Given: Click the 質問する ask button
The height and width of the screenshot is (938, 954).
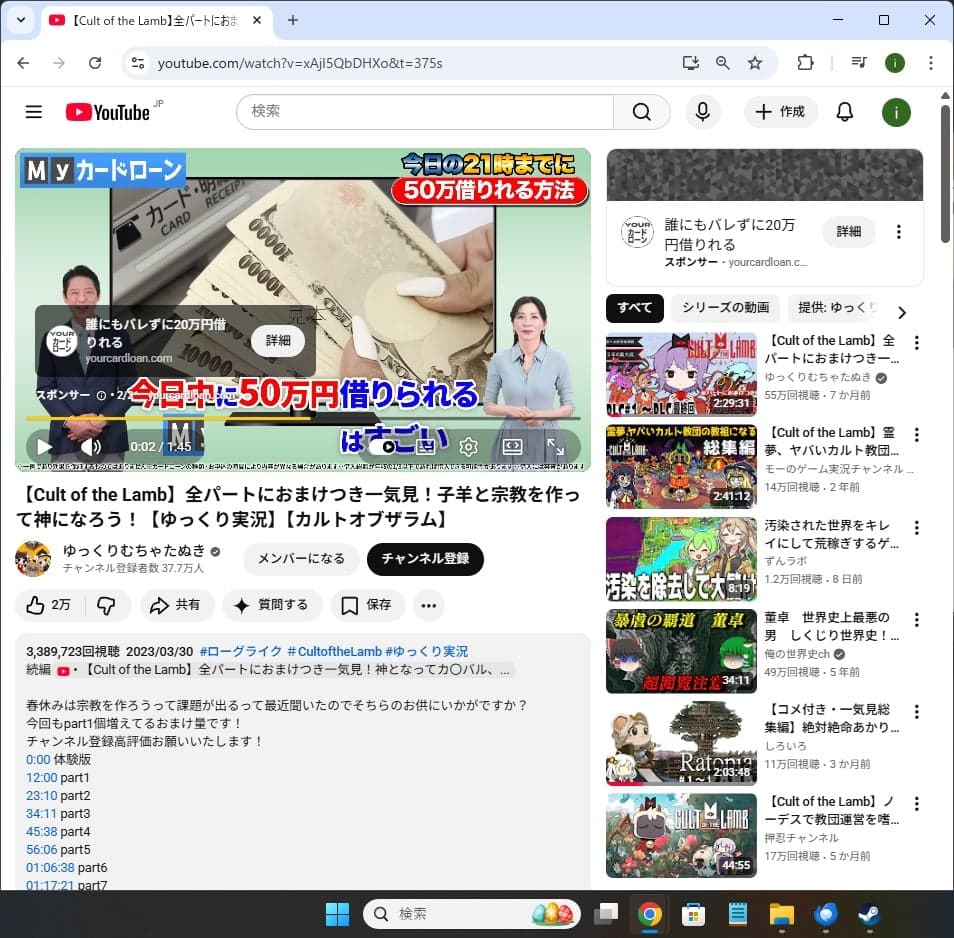Looking at the screenshot, I should (x=272, y=605).
